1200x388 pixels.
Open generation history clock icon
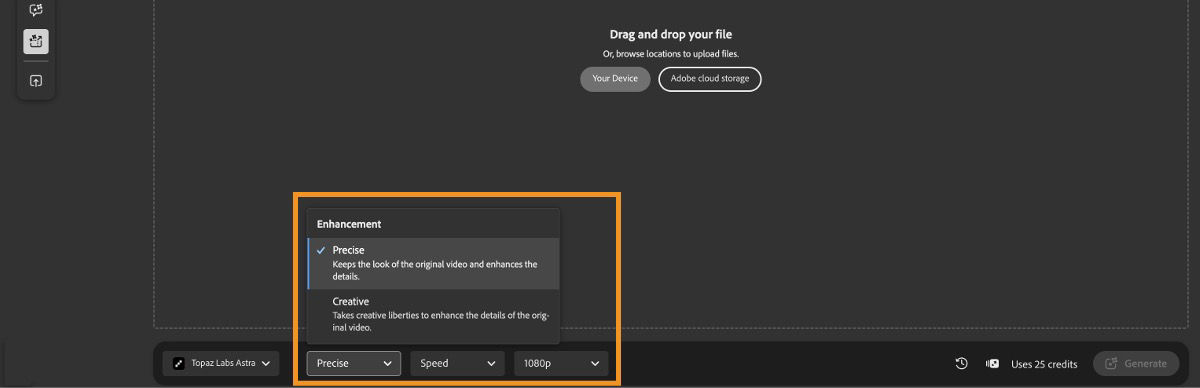(x=961, y=364)
